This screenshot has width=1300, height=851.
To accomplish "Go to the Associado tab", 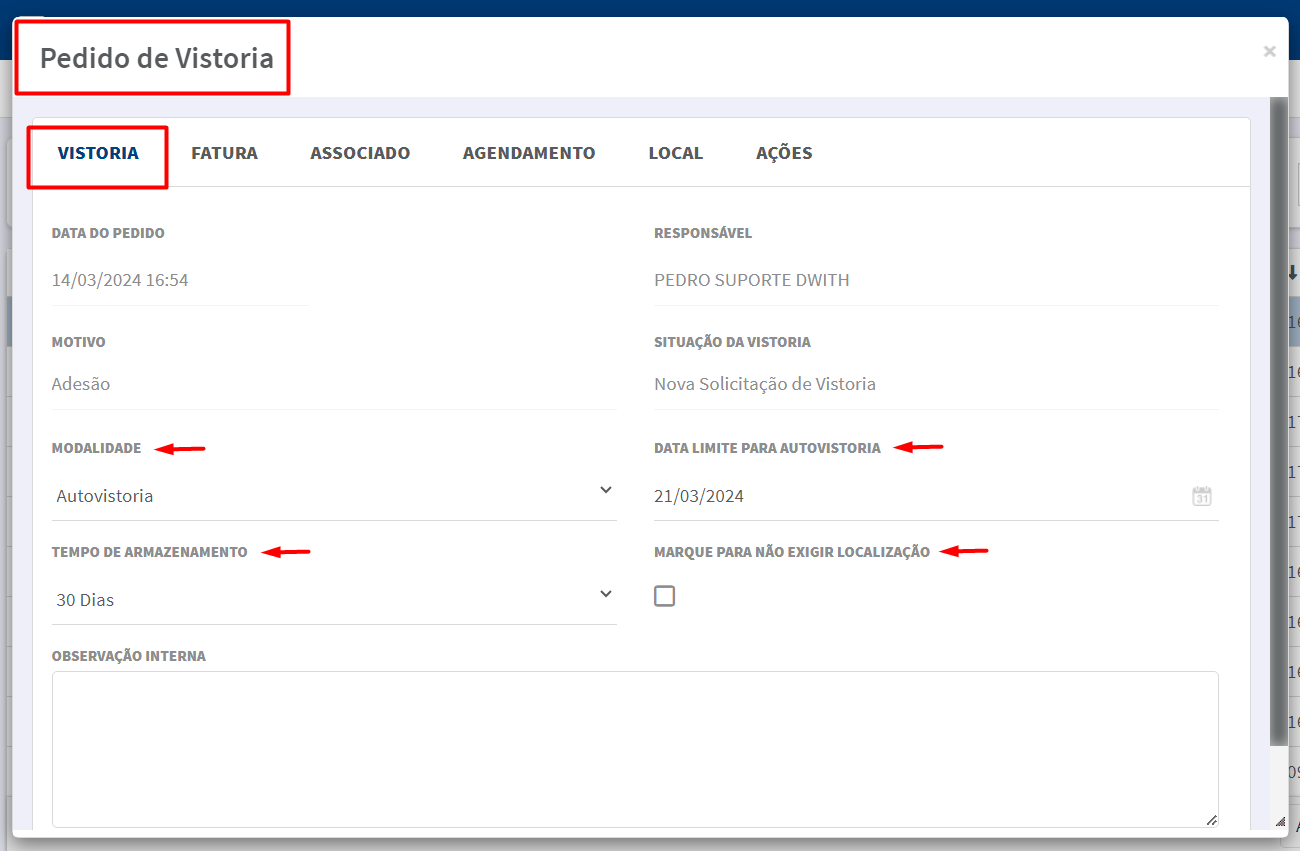I will pyautogui.click(x=360, y=153).
